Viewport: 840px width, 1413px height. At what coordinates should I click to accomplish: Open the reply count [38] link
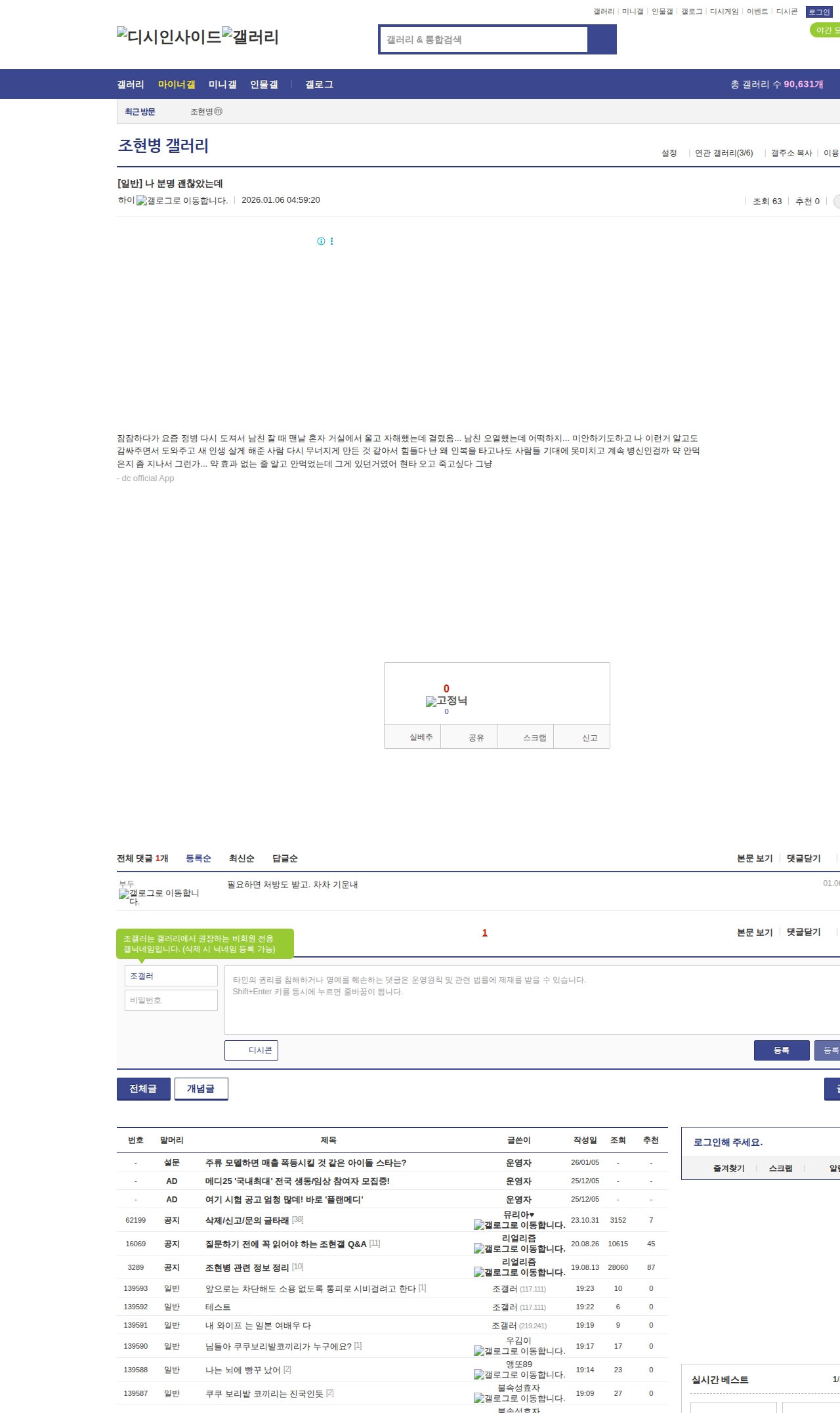[297, 1219]
